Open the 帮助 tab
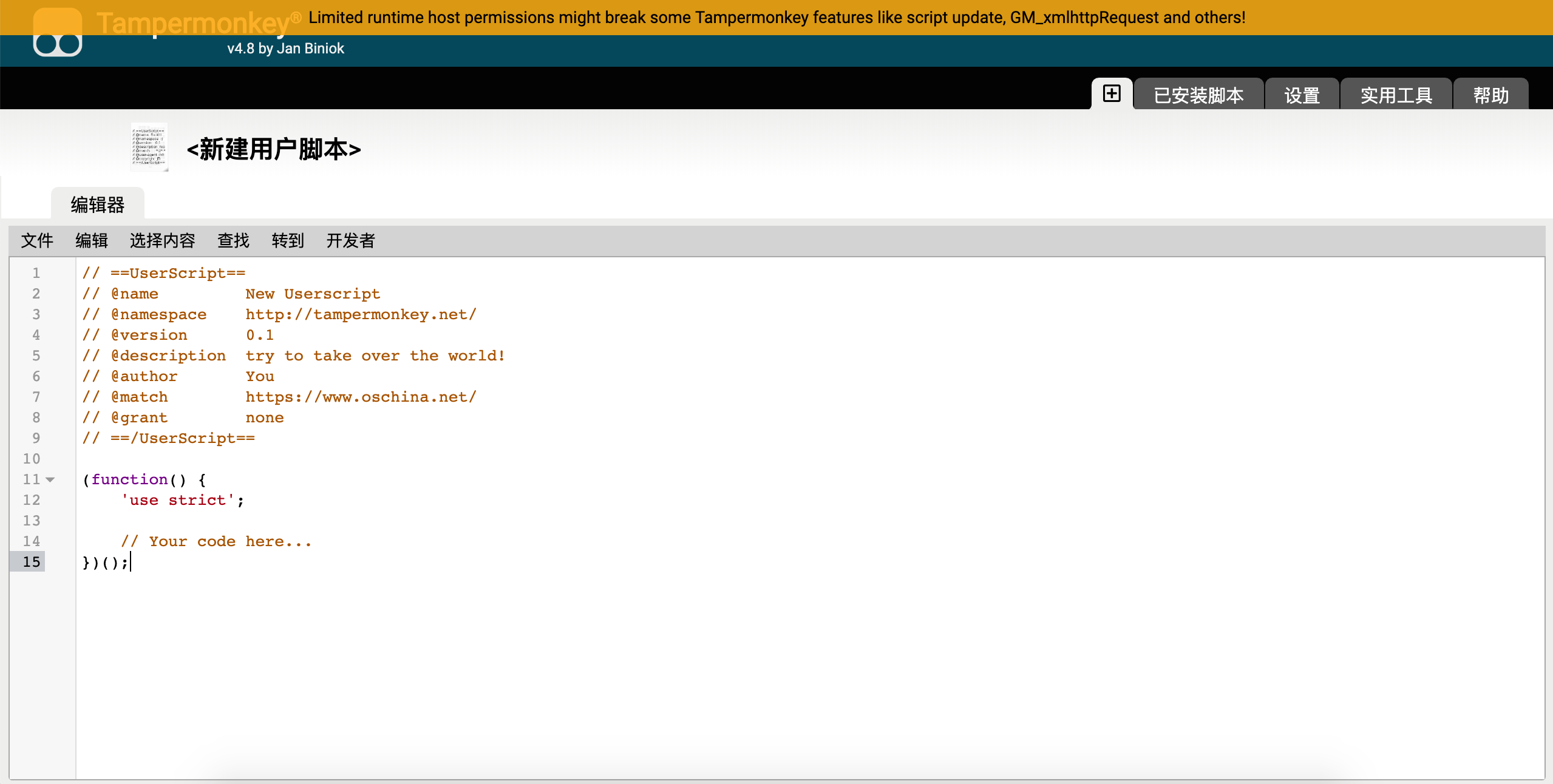The width and height of the screenshot is (1553, 784). coord(1490,95)
